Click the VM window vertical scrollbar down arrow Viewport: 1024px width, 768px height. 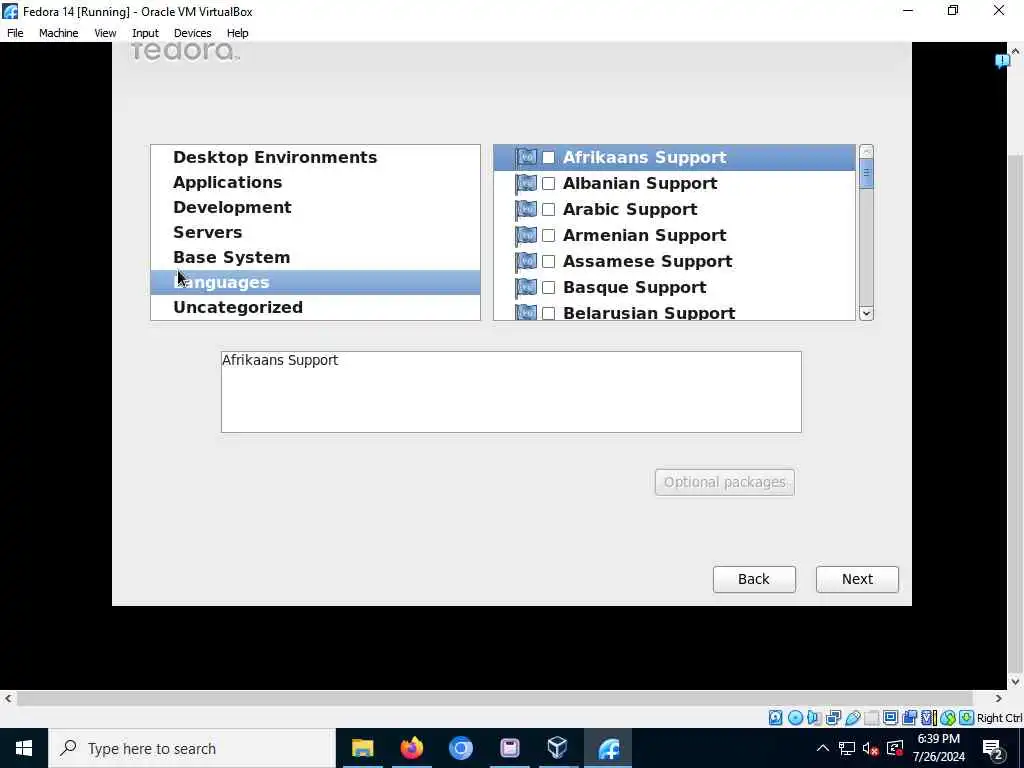coord(1016,681)
